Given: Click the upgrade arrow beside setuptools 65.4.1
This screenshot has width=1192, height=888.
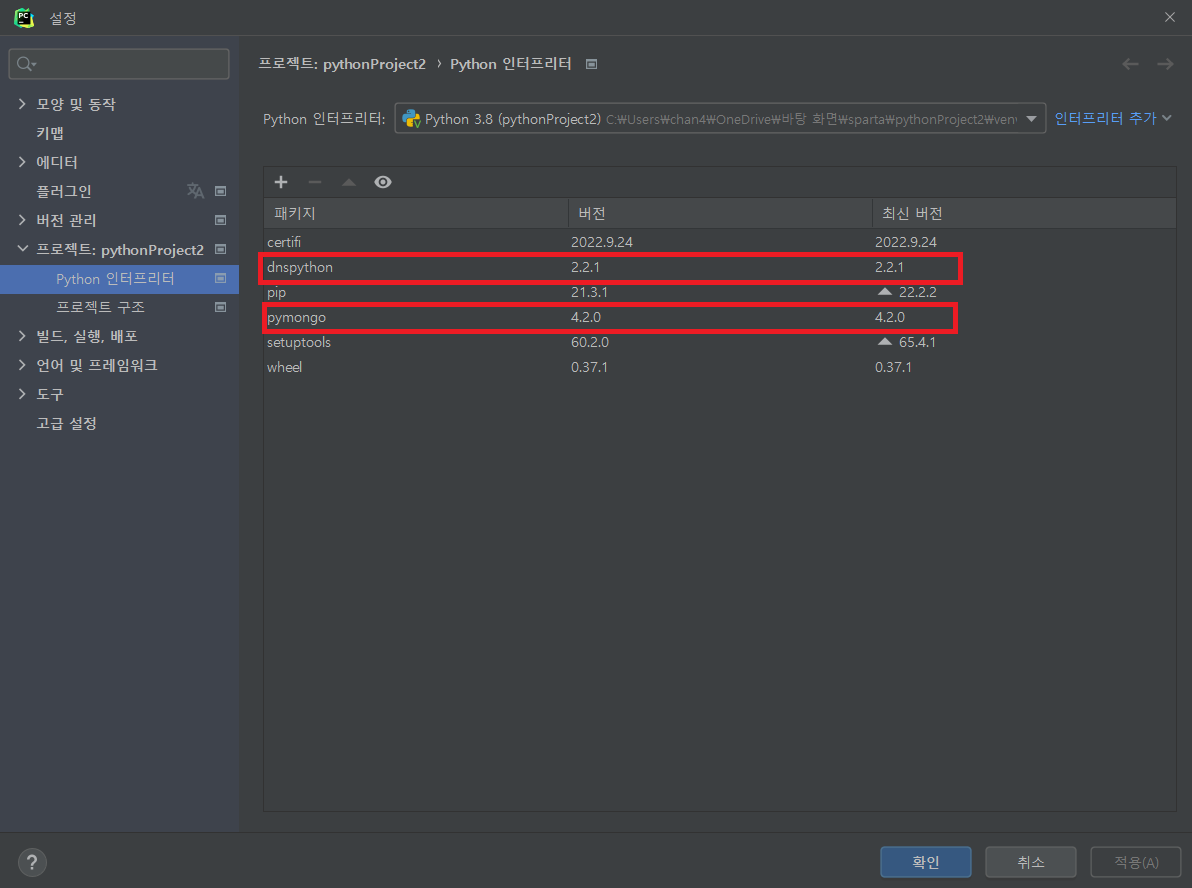Looking at the screenshot, I should (x=884, y=342).
